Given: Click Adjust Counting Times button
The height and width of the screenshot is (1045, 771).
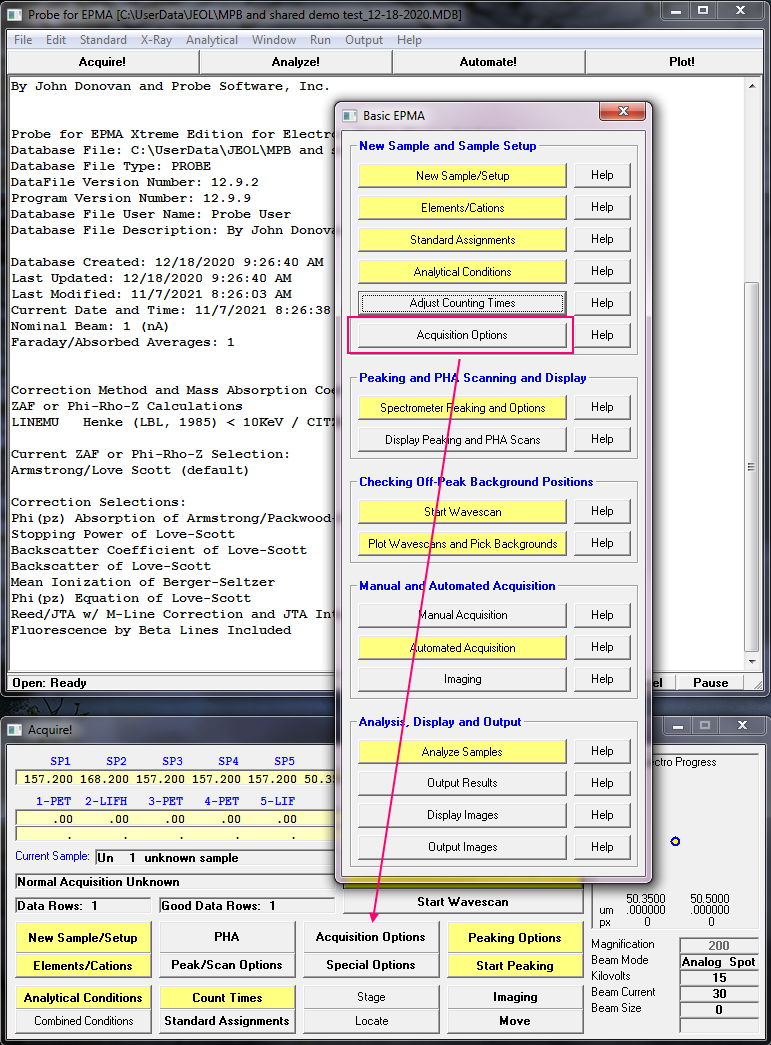Looking at the screenshot, I should click(x=462, y=303).
